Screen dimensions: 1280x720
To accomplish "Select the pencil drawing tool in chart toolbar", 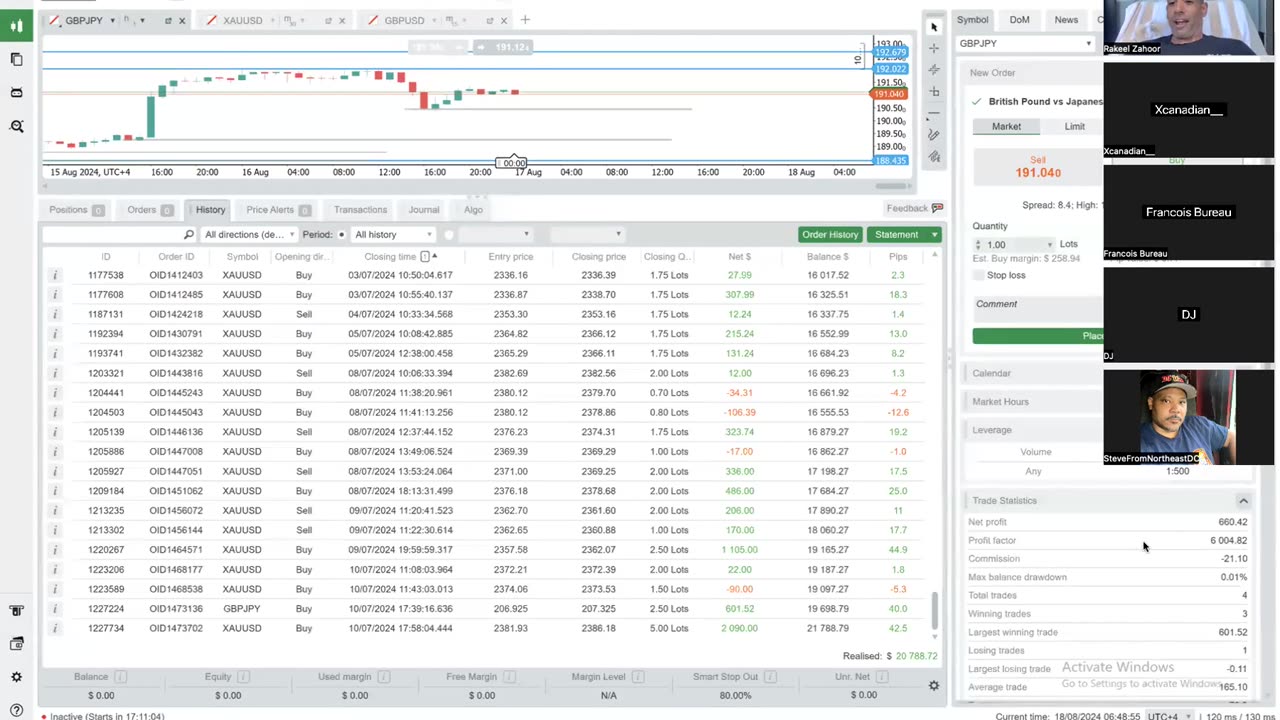I will pos(934,135).
